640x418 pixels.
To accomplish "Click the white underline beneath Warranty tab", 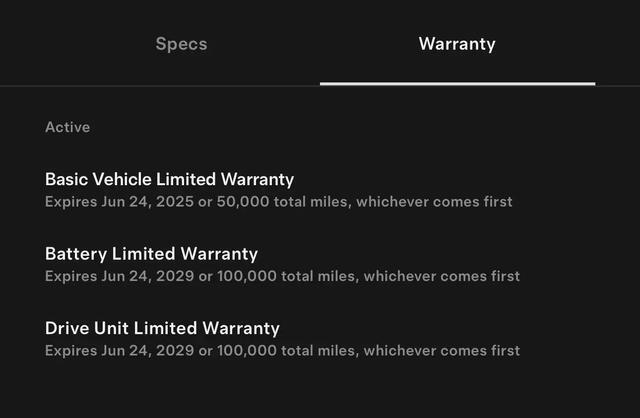I will pos(457,83).
